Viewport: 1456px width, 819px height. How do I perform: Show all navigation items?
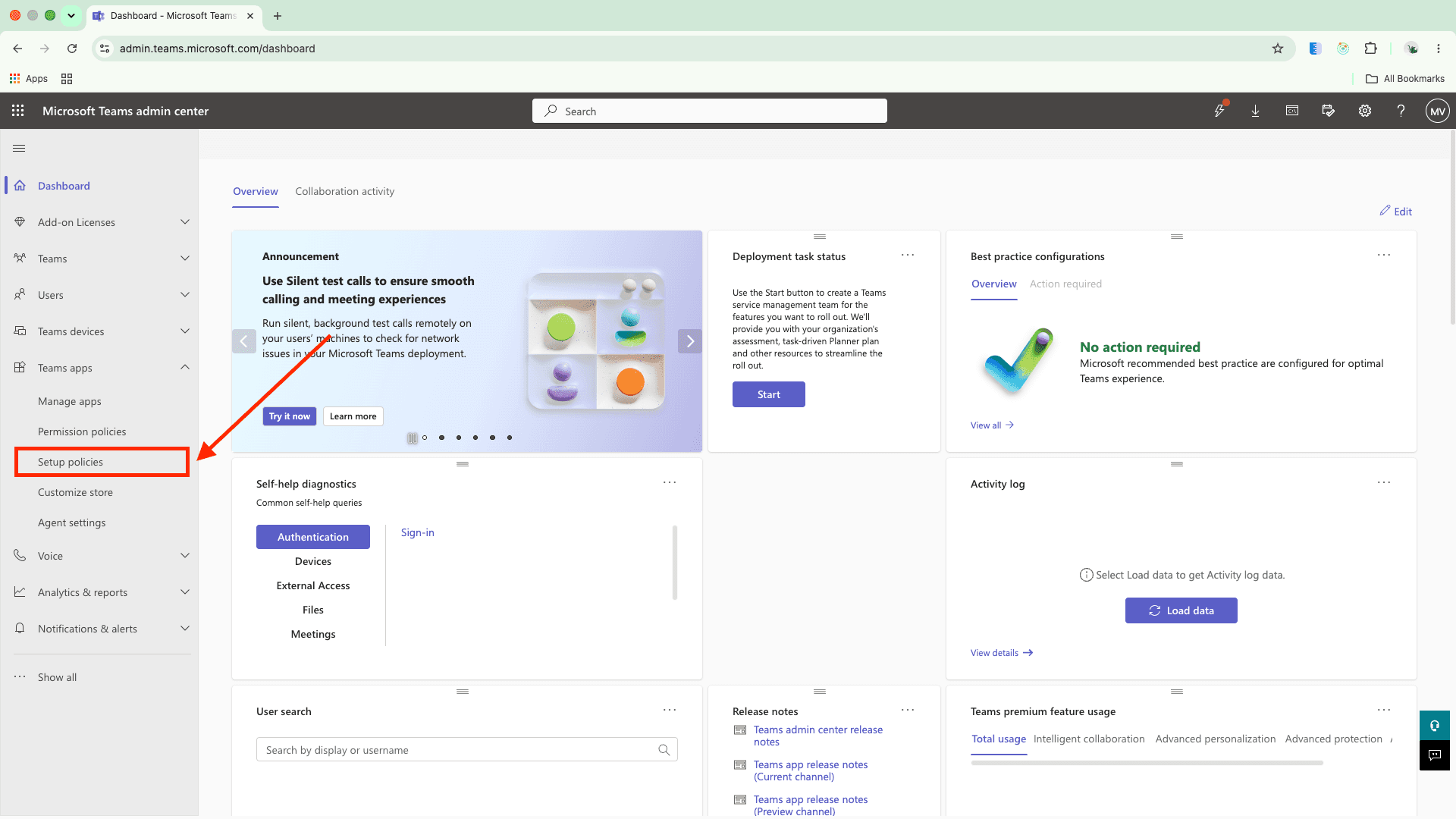tap(57, 677)
